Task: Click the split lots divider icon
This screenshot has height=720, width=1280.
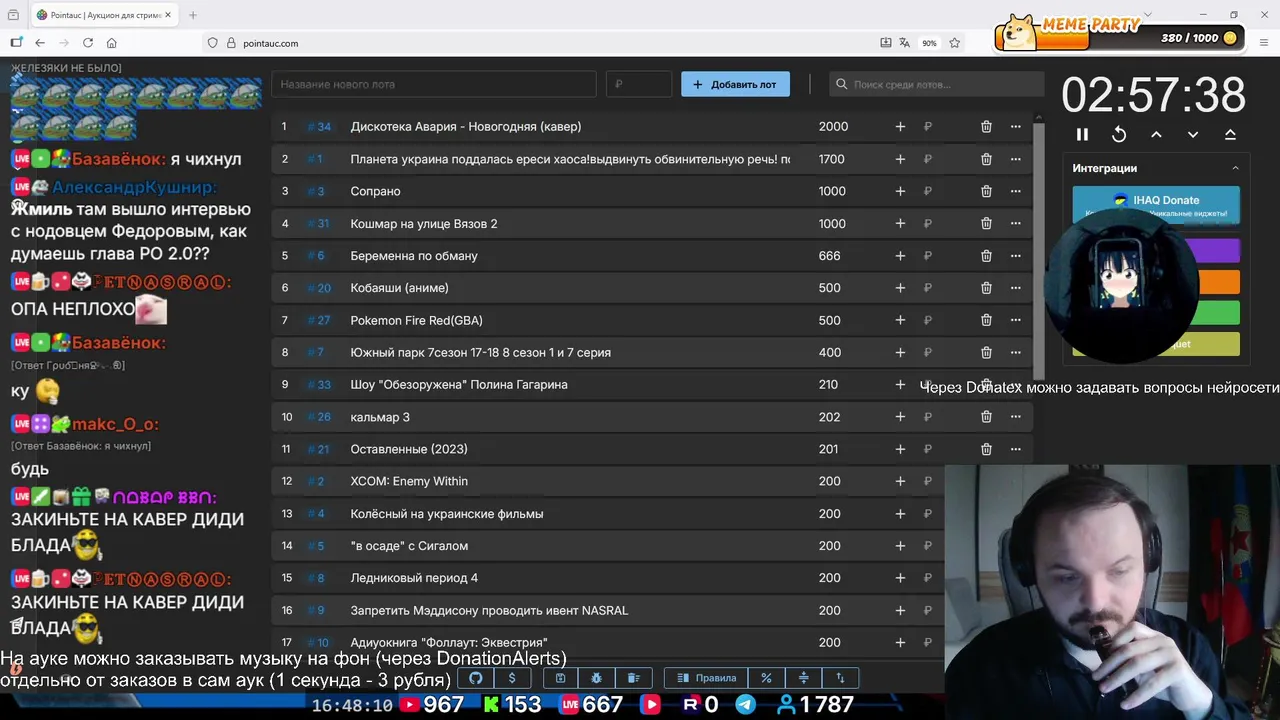Action: pos(803,678)
